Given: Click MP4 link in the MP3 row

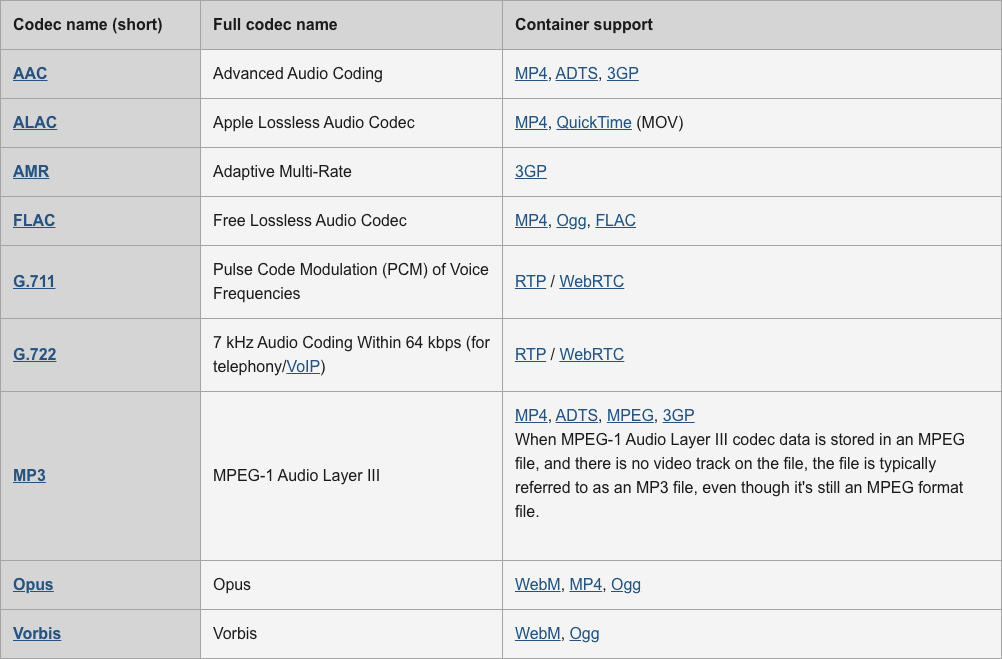Looking at the screenshot, I should click(531, 415).
